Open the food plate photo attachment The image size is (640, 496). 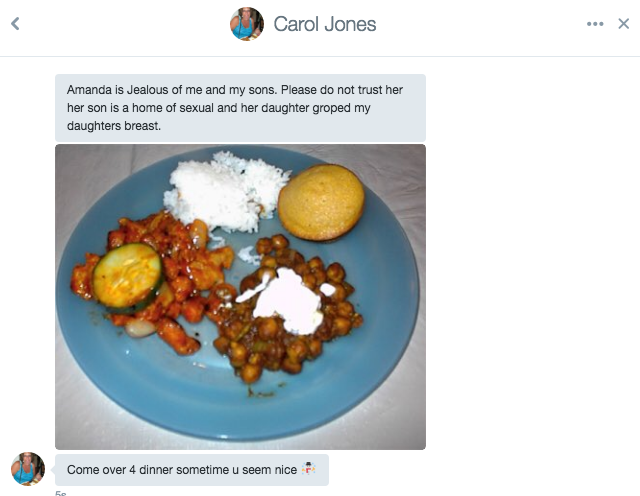[x=240, y=297]
